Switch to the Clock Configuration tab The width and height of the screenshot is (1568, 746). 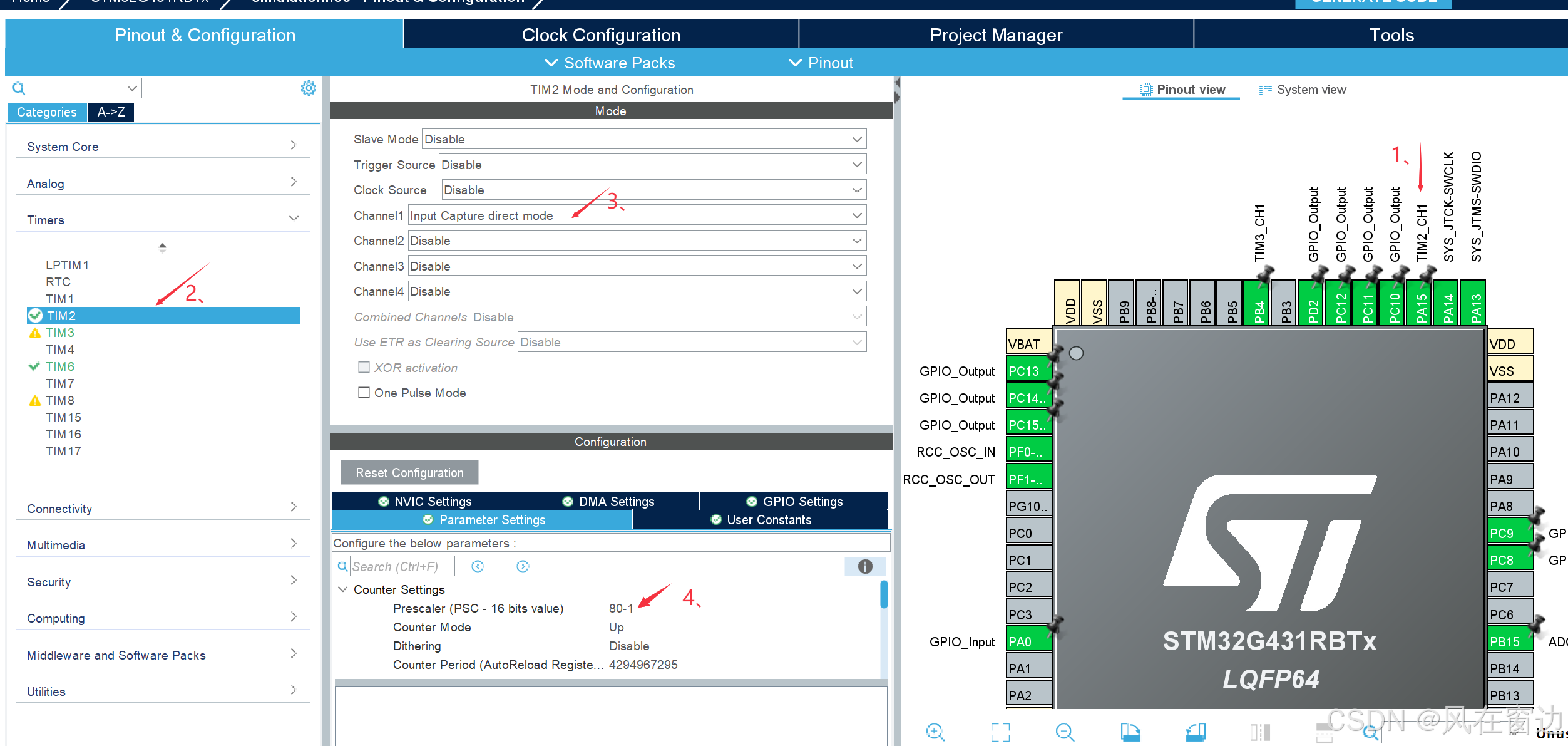pyautogui.click(x=601, y=35)
